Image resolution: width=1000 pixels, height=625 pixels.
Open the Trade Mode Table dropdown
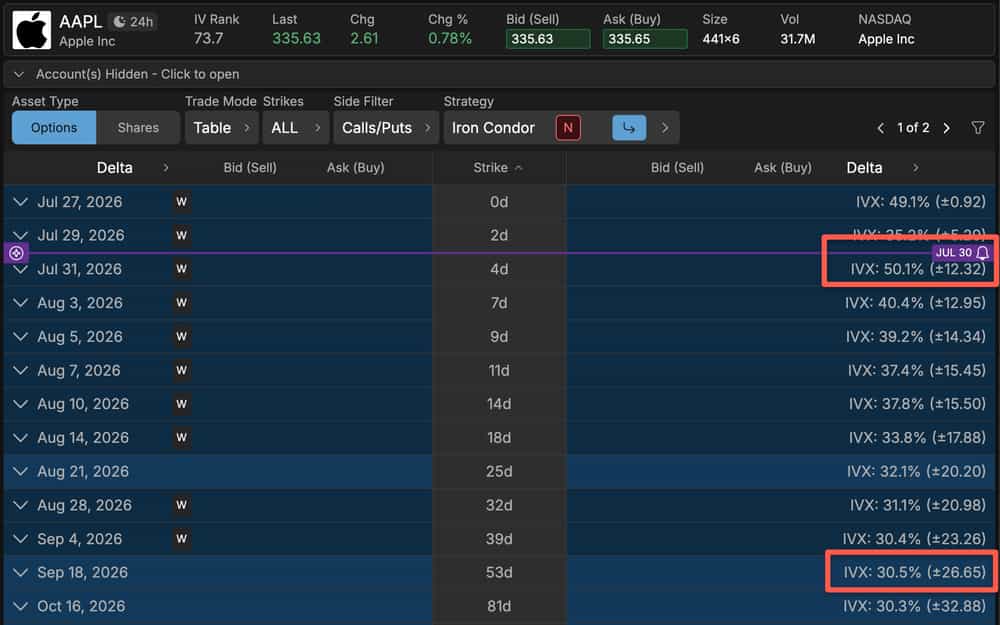click(221, 128)
